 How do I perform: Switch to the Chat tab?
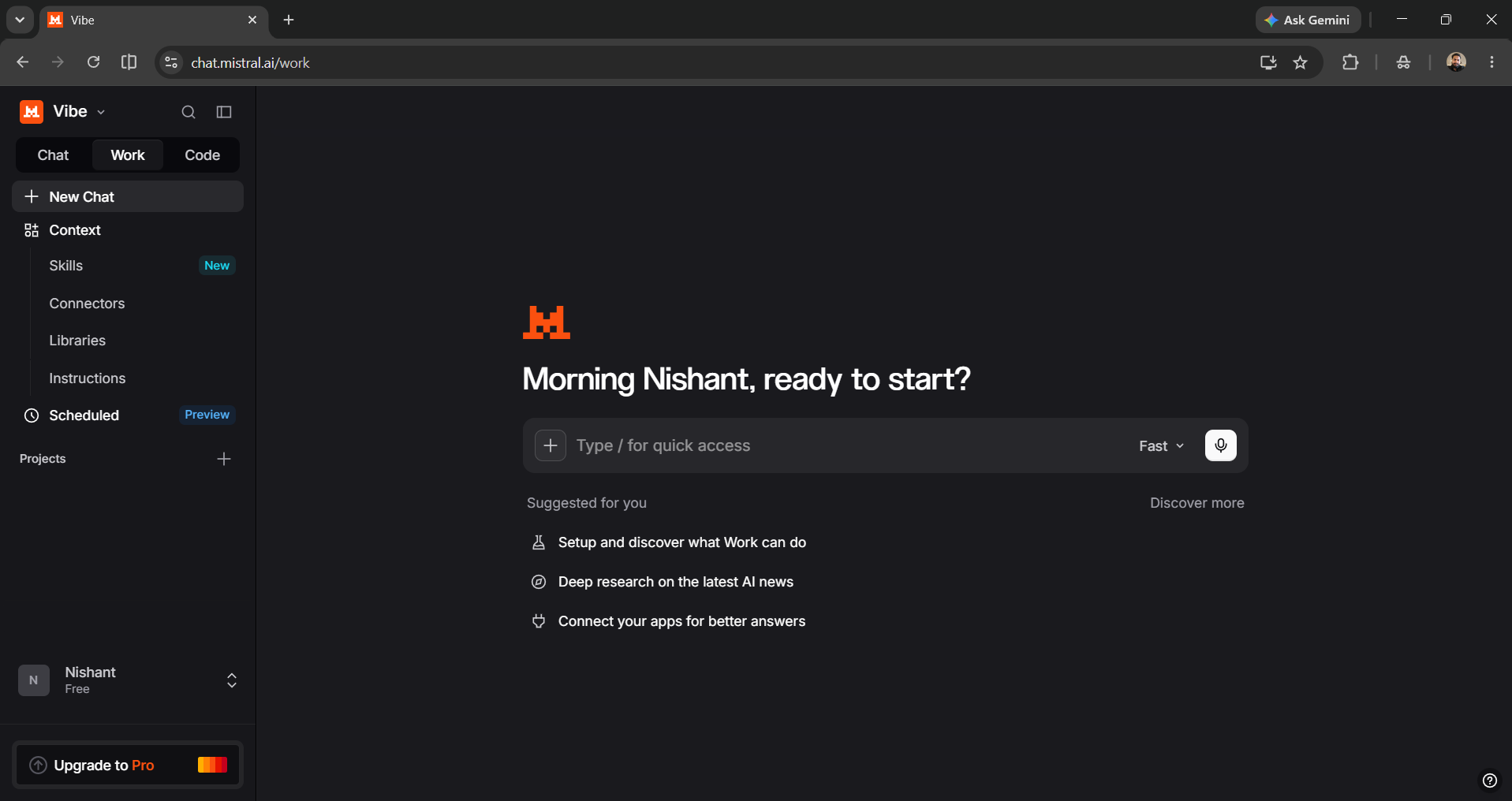[53, 155]
